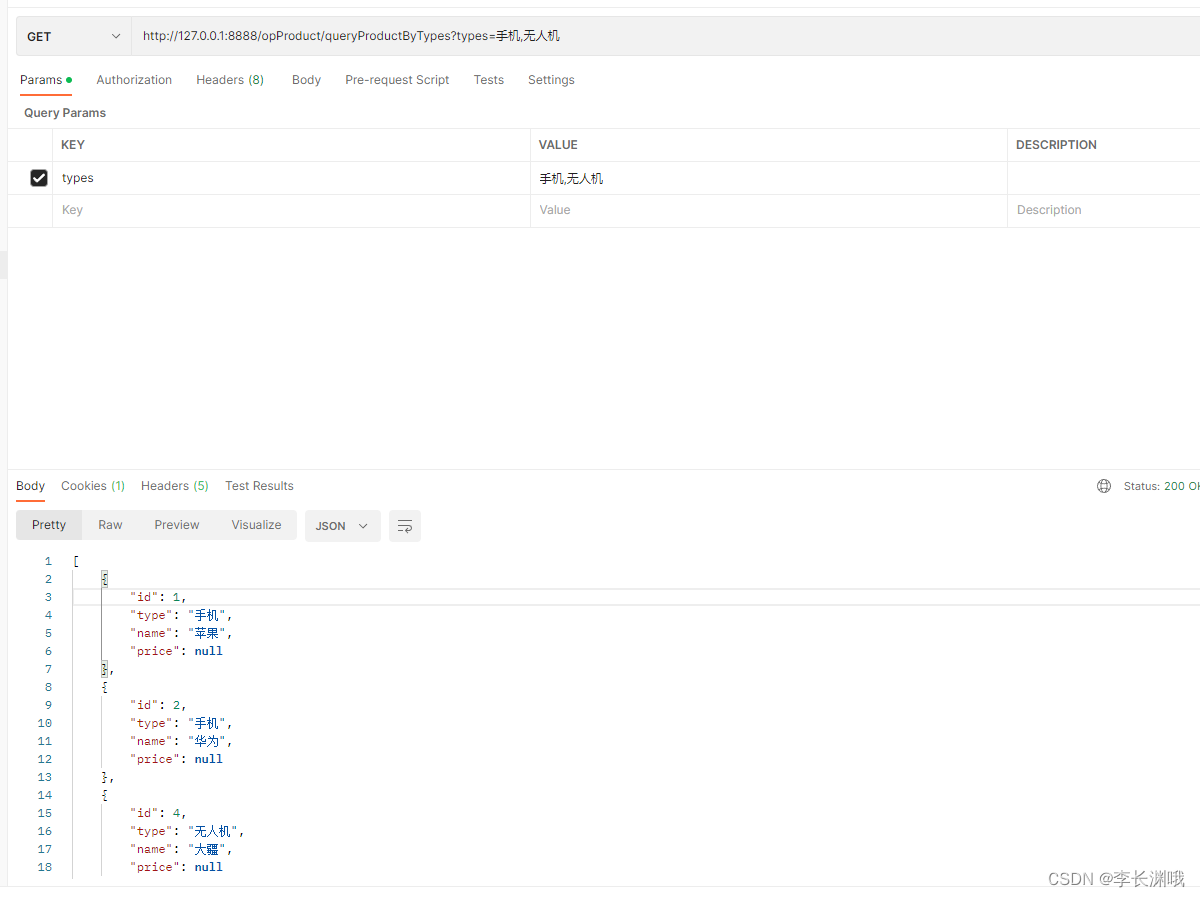
Task: Open the JSON format dropdown
Action: tap(343, 526)
